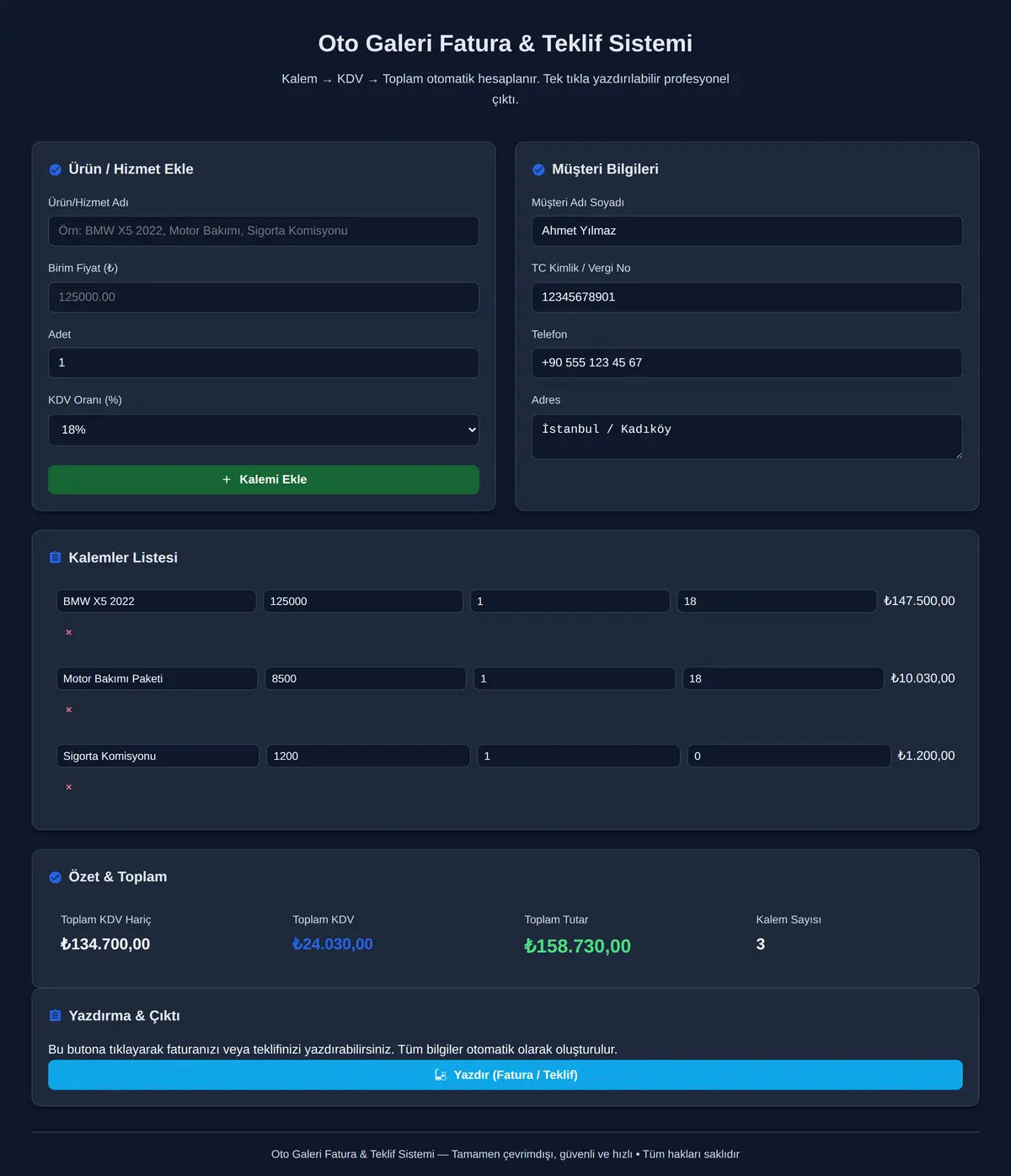Edit the quantity field in the BMW X5 row

[570, 601]
